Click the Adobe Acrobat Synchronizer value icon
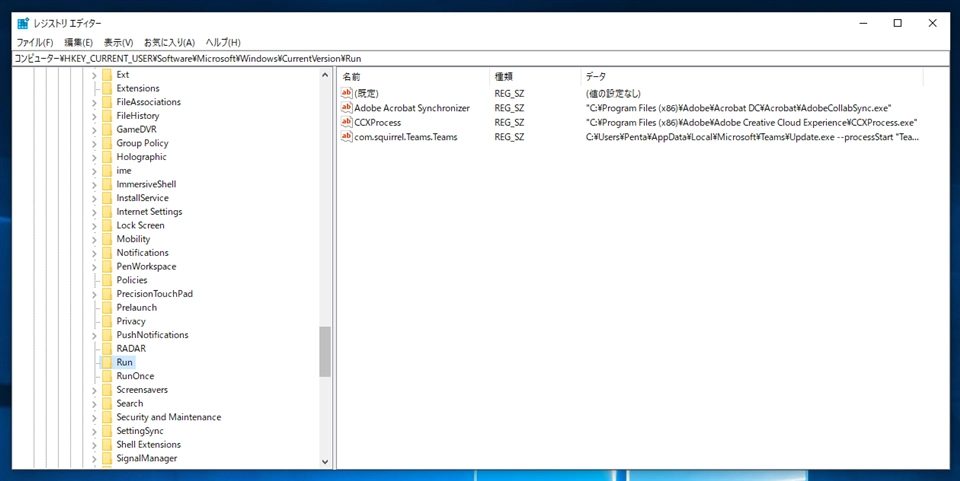 click(x=347, y=108)
